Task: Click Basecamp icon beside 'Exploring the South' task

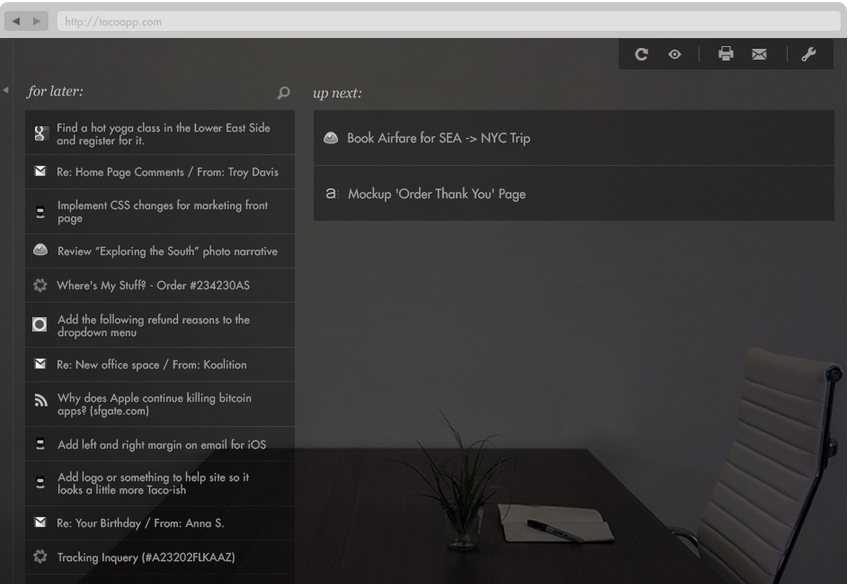Action: tap(41, 250)
